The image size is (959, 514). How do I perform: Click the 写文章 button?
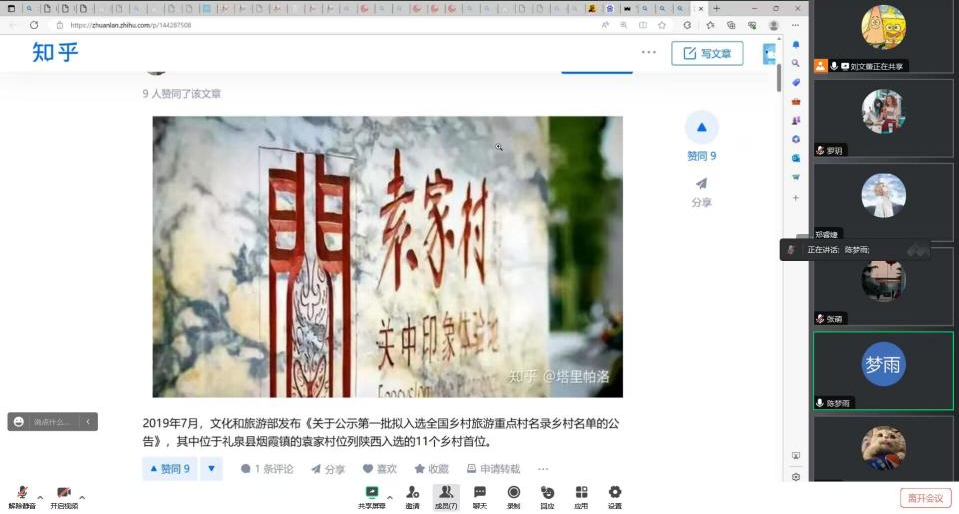coord(707,54)
